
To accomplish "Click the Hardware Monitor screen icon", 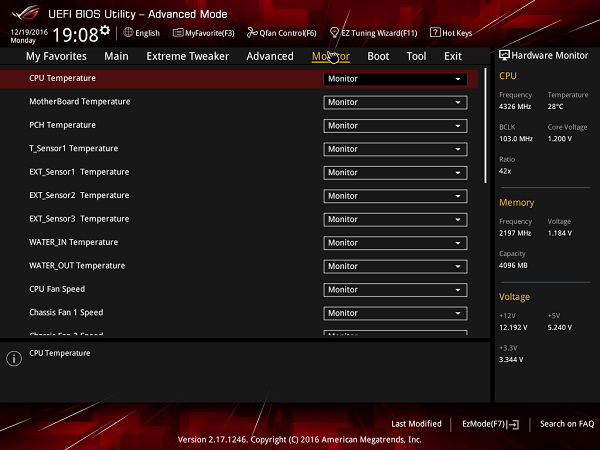I will [x=504, y=55].
